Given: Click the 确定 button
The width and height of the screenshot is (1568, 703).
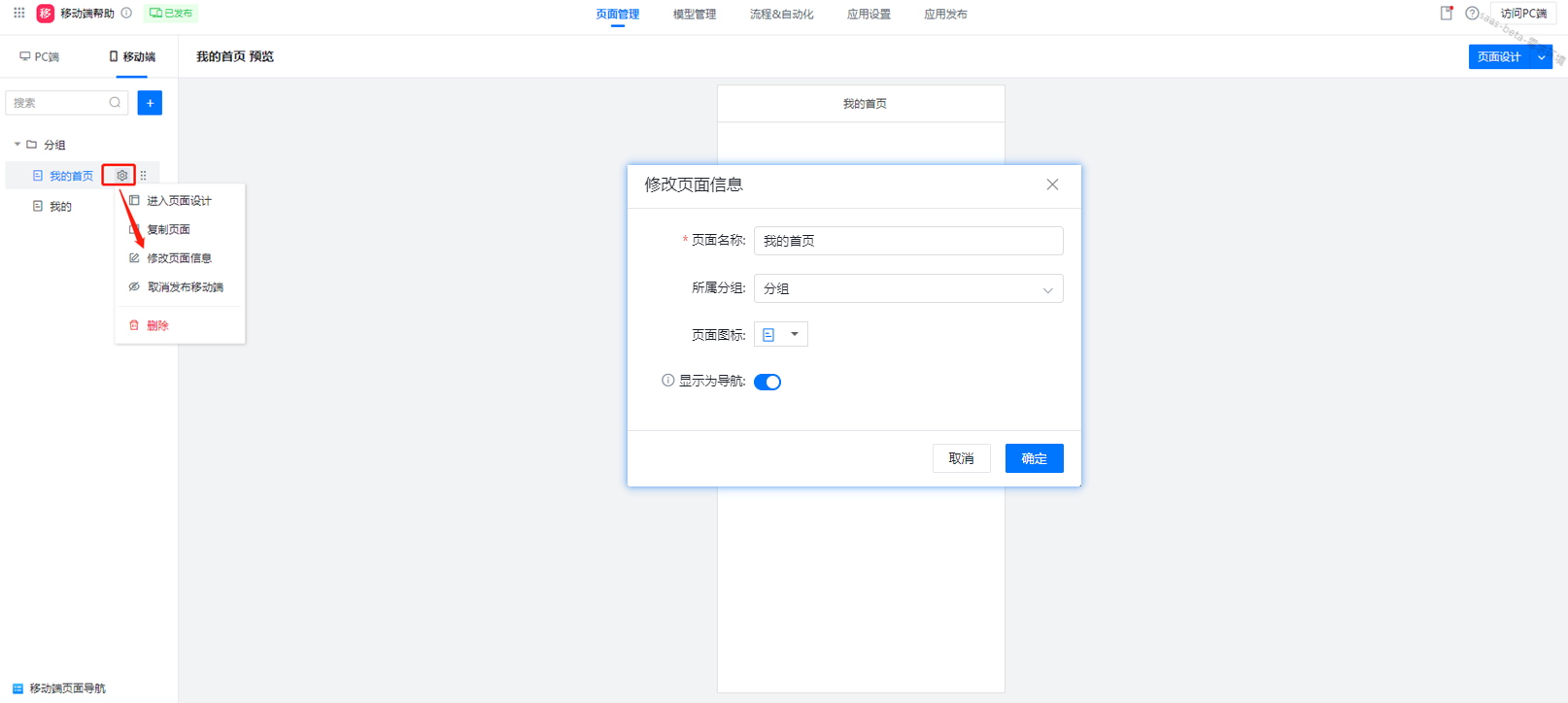Looking at the screenshot, I should (x=1035, y=458).
